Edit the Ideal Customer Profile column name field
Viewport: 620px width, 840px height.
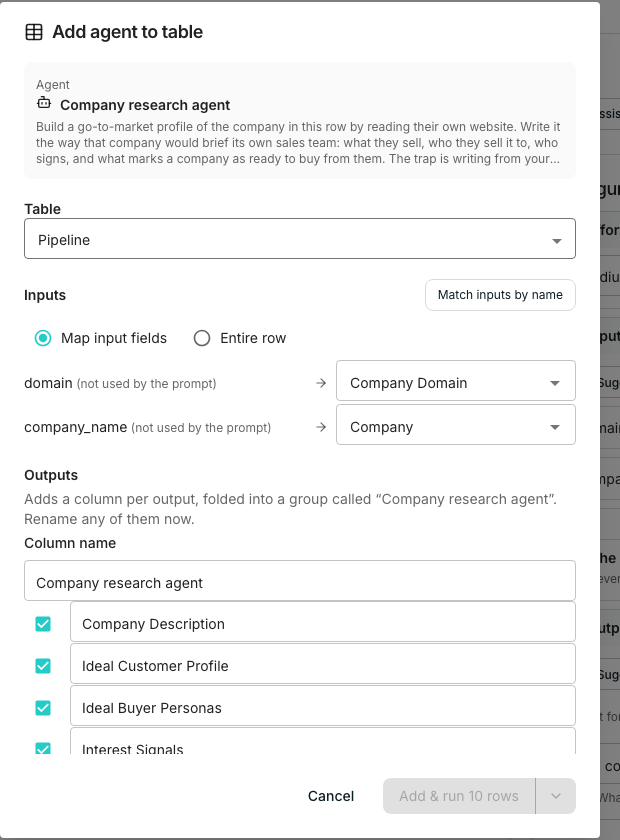pos(323,664)
